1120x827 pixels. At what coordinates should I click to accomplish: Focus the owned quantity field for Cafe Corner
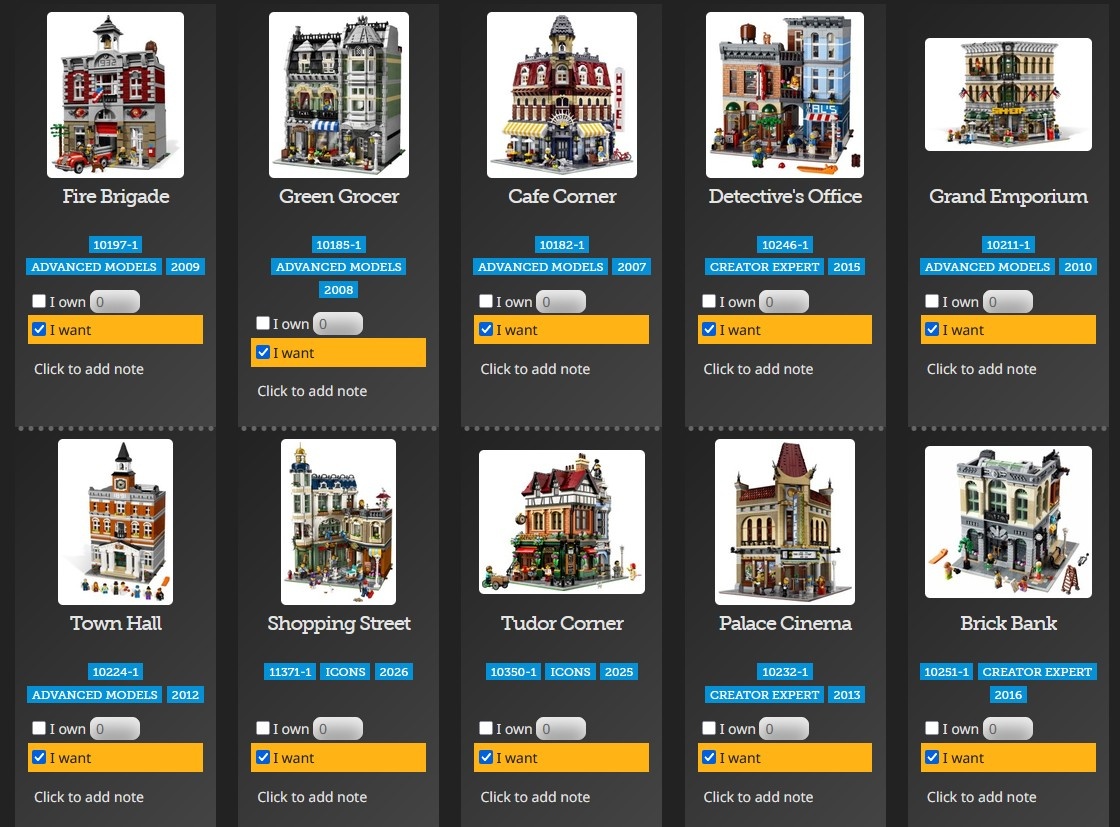click(x=561, y=301)
